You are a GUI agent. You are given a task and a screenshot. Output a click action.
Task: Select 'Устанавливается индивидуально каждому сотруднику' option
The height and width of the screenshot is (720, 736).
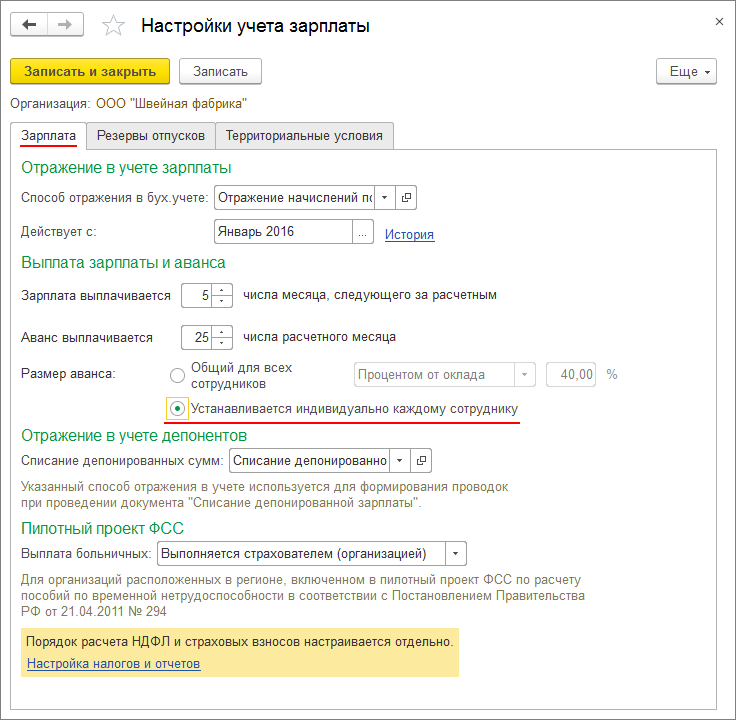177,409
